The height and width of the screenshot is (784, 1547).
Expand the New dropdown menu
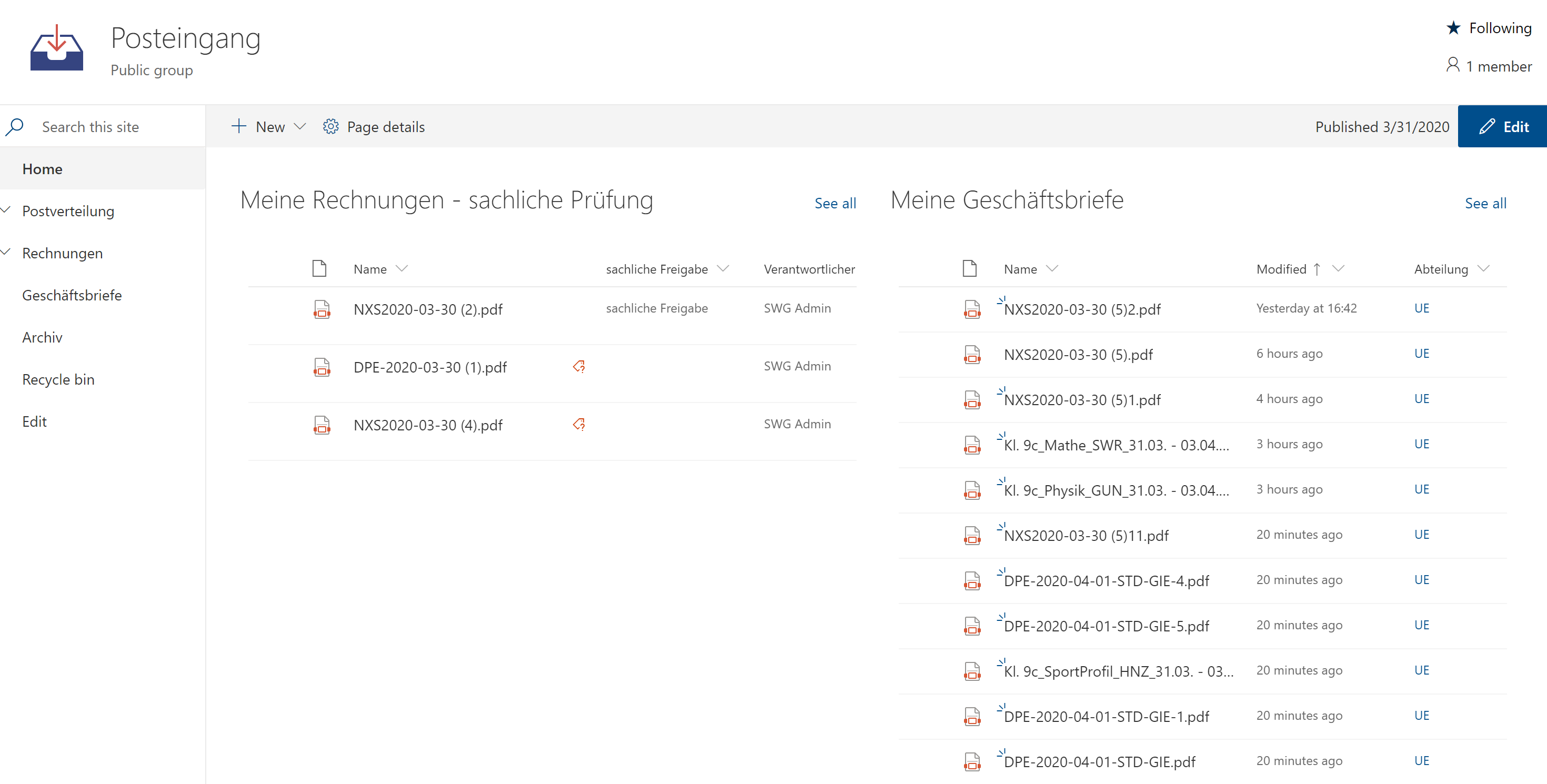point(300,127)
